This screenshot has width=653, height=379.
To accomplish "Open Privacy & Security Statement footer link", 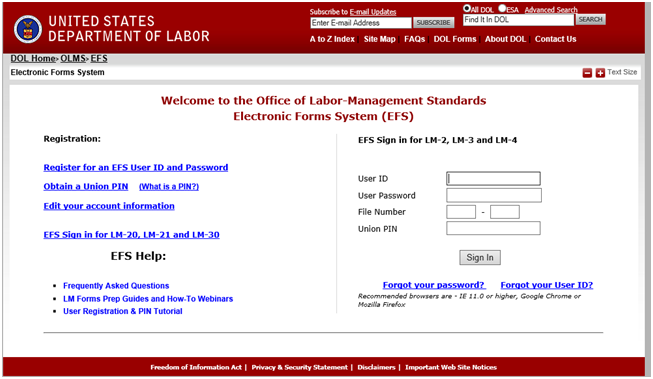I will coord(299,367).
